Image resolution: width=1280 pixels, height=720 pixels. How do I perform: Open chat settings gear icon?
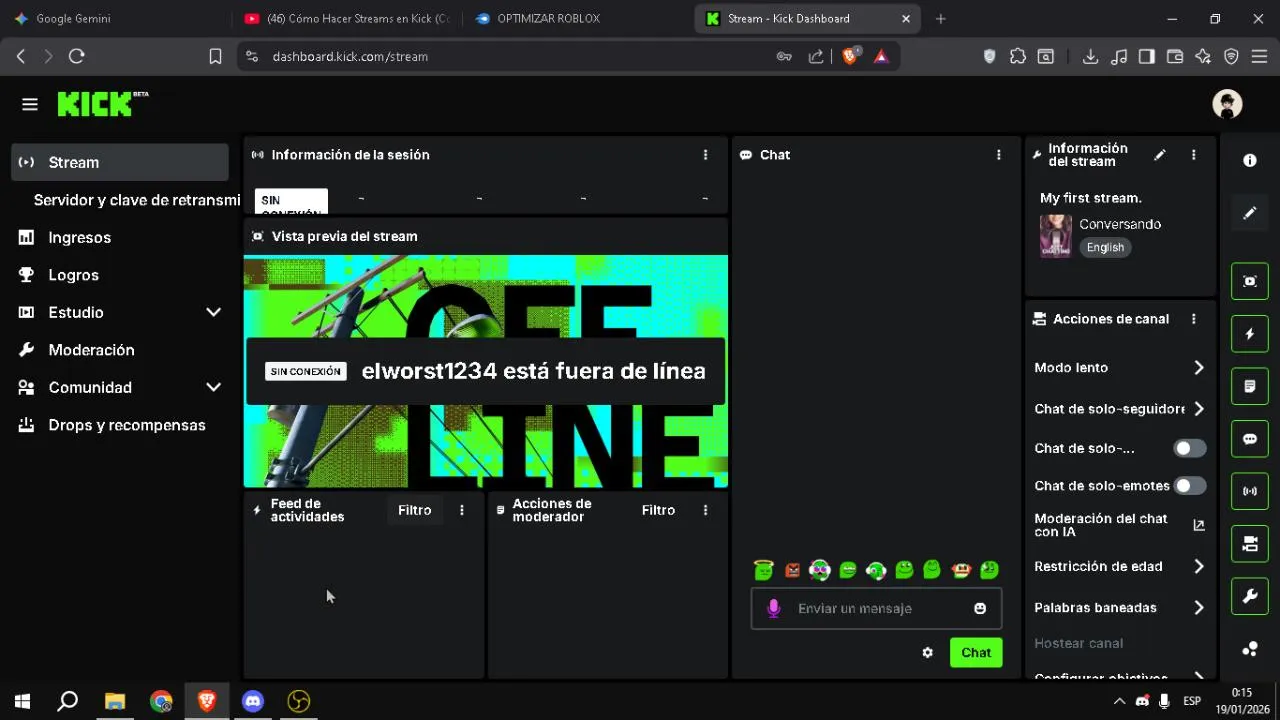(927, 652)
